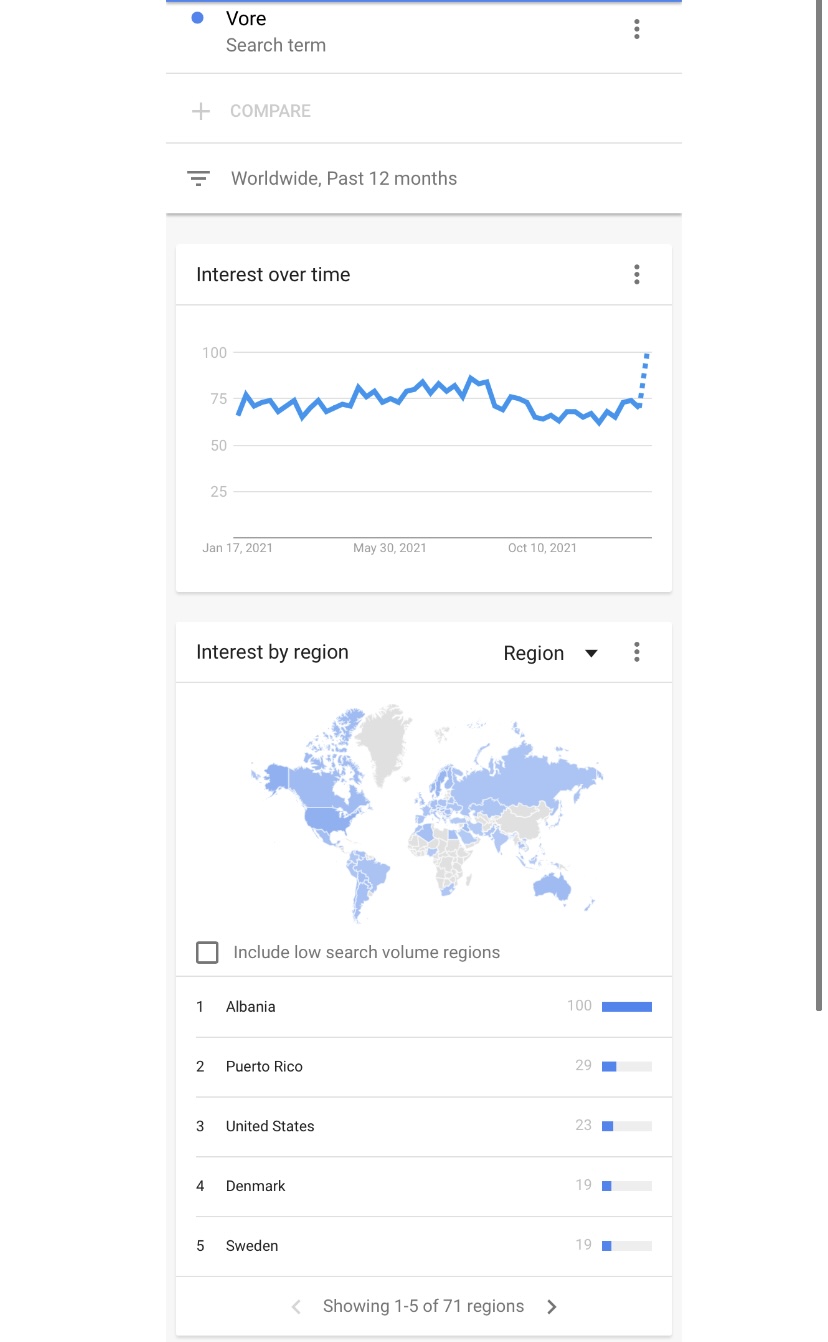The height and width of the screenshot is (1342, 828).
Task: Click the Vore search term field
Action: [x=400, y=31]
